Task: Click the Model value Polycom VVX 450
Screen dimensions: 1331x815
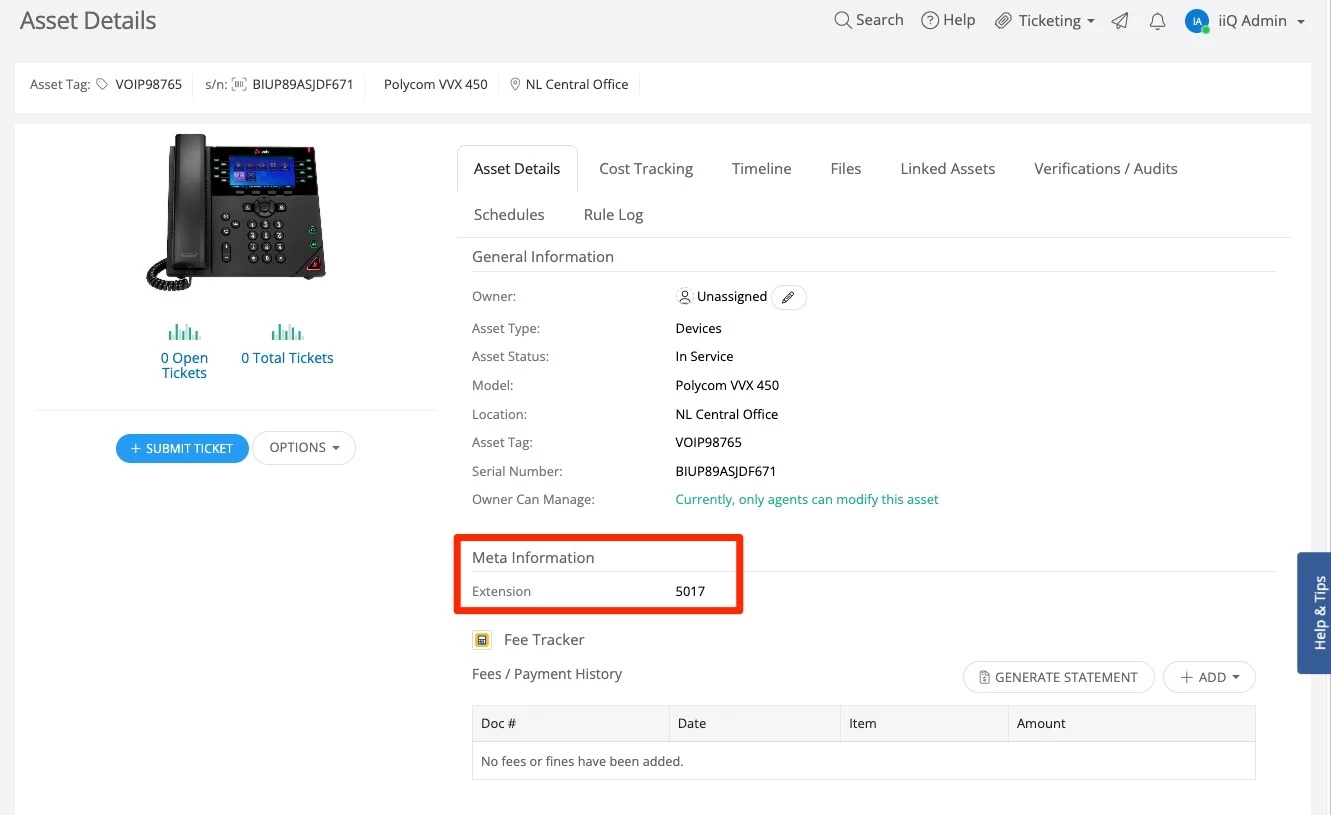Action: [x=727, y=385]
